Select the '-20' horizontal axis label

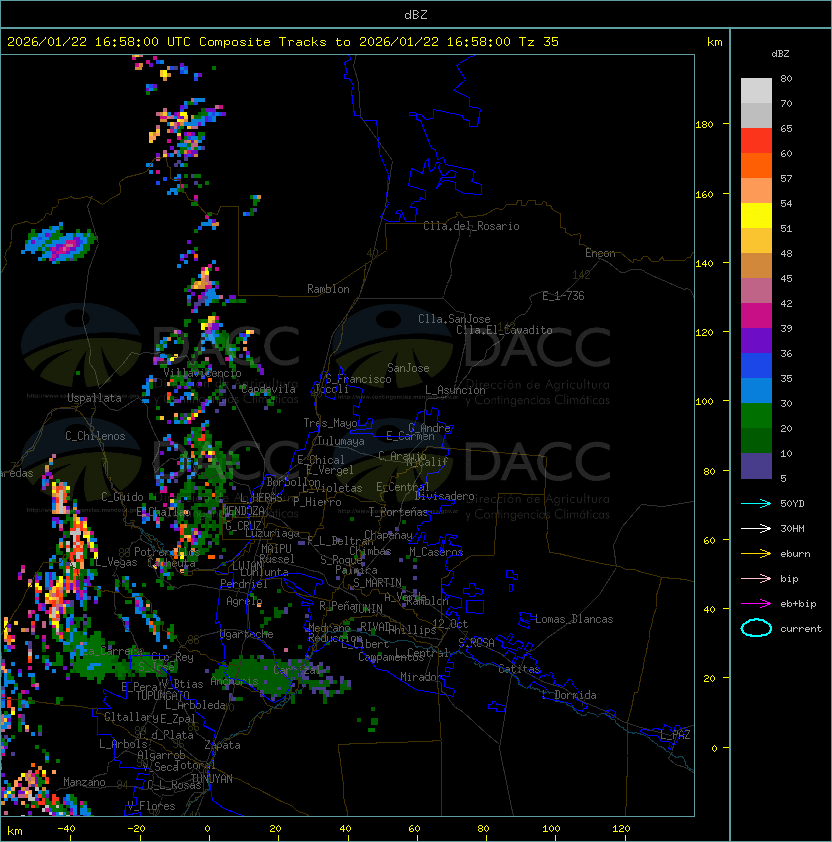136,828
